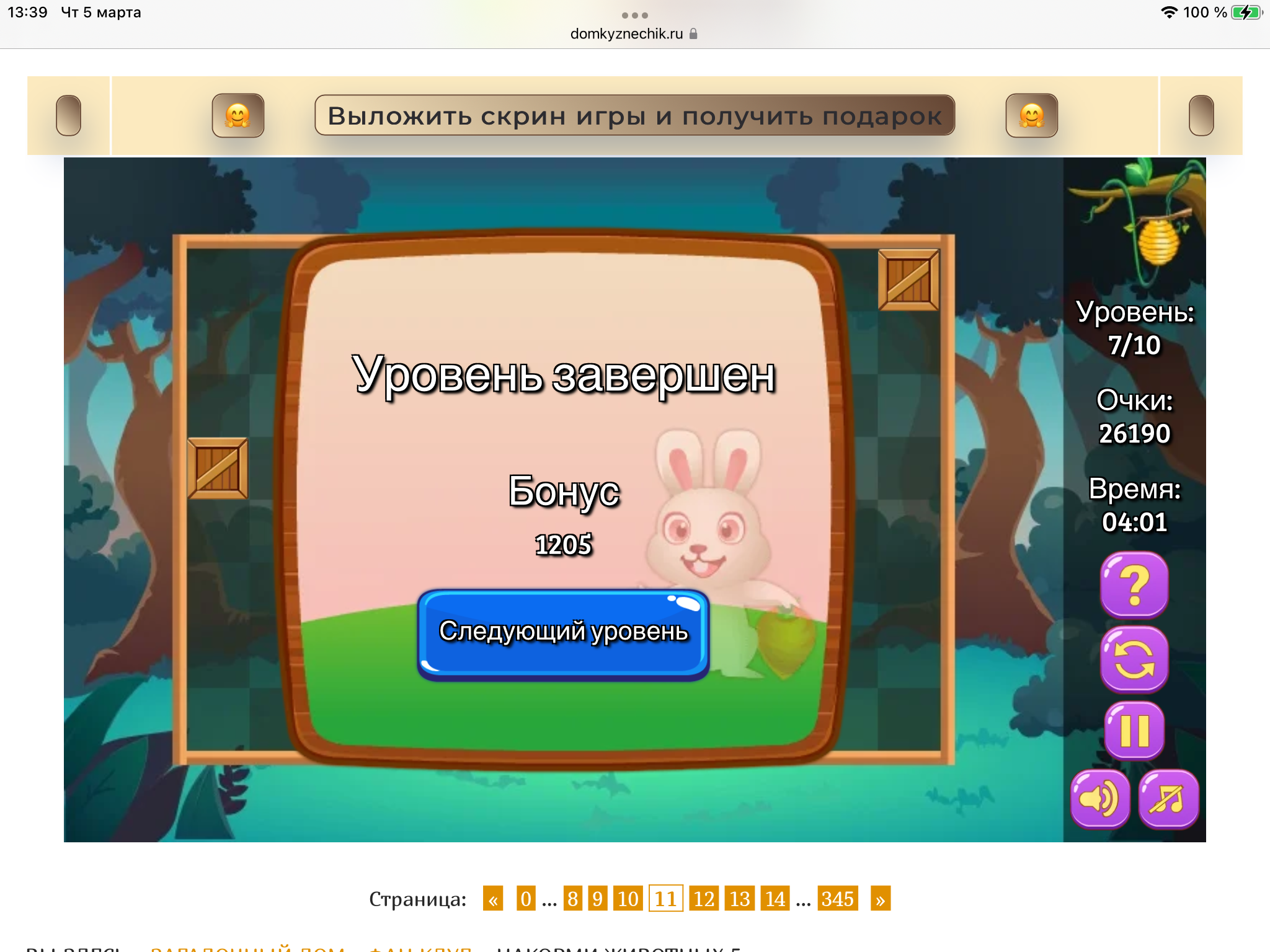The height and width of the screenshot is (952, 1270).
Task: Open page 12 in pagination
Action: pyautogui.click(x=703, y=899)
